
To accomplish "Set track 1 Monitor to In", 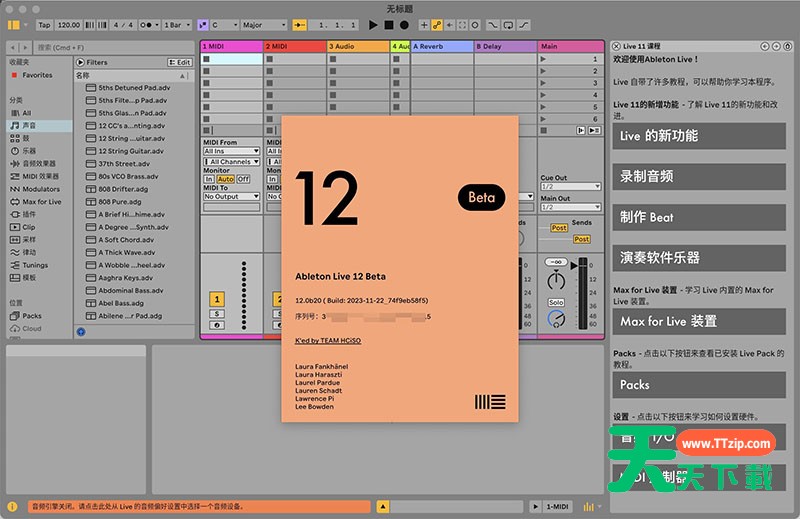I will pos(209,179).
